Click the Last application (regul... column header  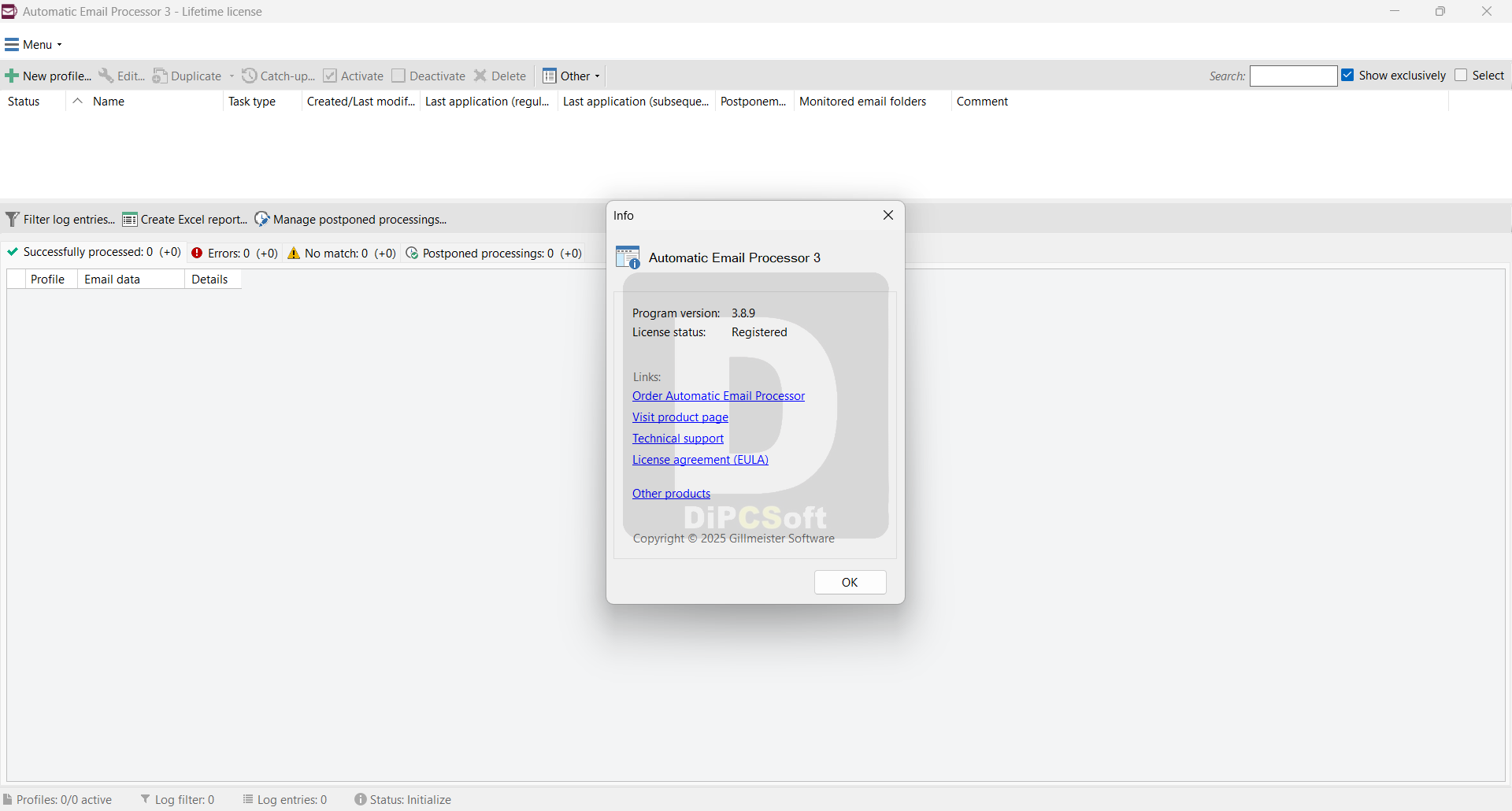(487, 101)
